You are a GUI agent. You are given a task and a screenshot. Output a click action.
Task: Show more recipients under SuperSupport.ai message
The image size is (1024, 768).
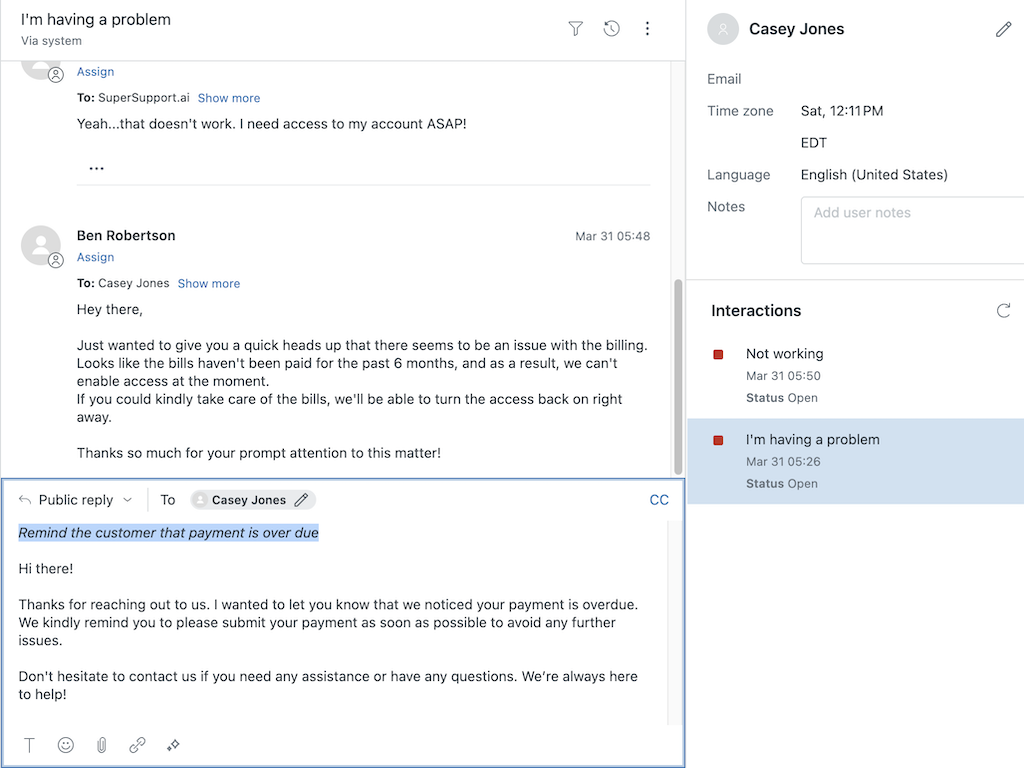point(228,98)
